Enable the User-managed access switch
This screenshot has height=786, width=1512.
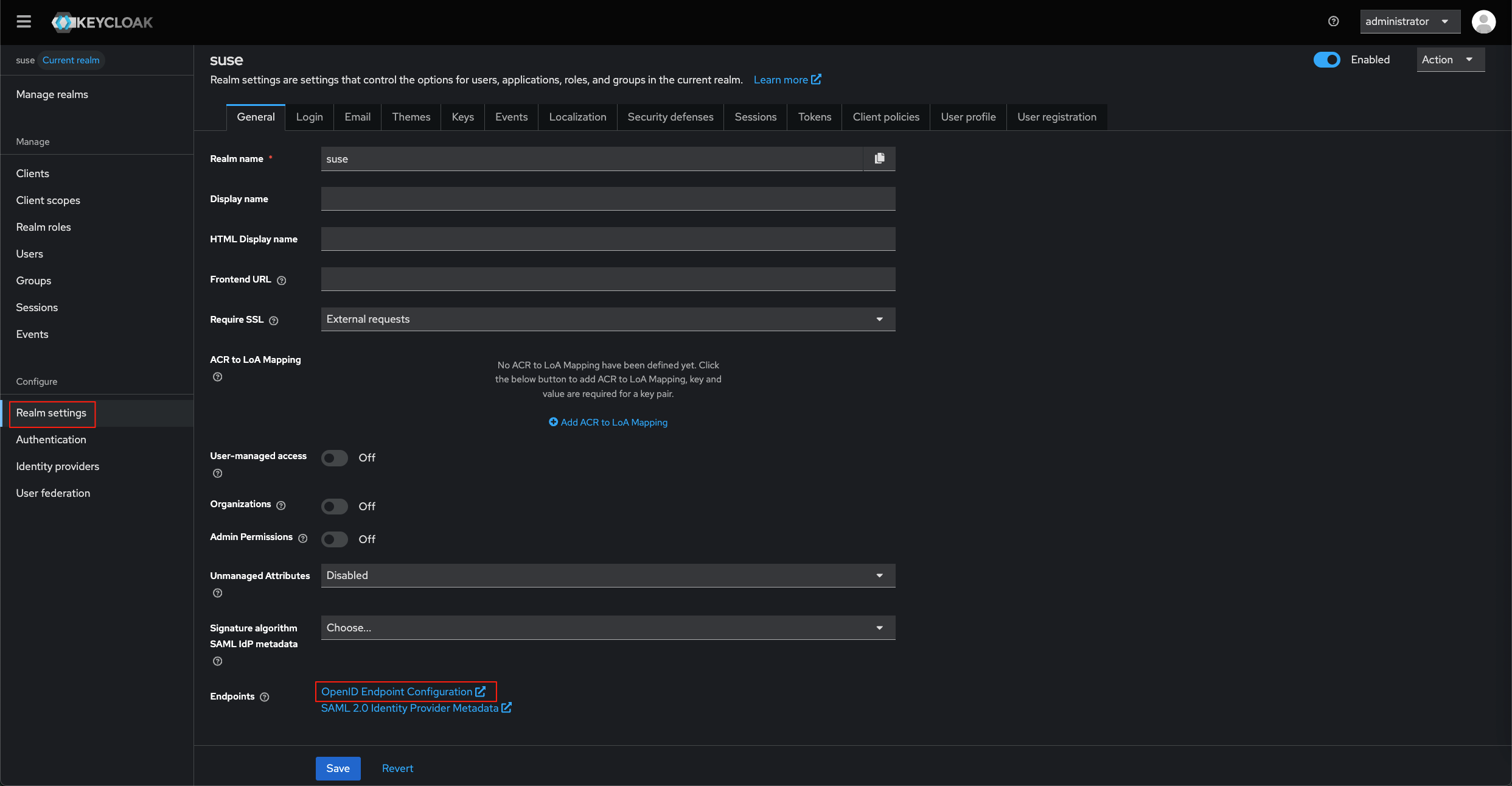(335, 458)
